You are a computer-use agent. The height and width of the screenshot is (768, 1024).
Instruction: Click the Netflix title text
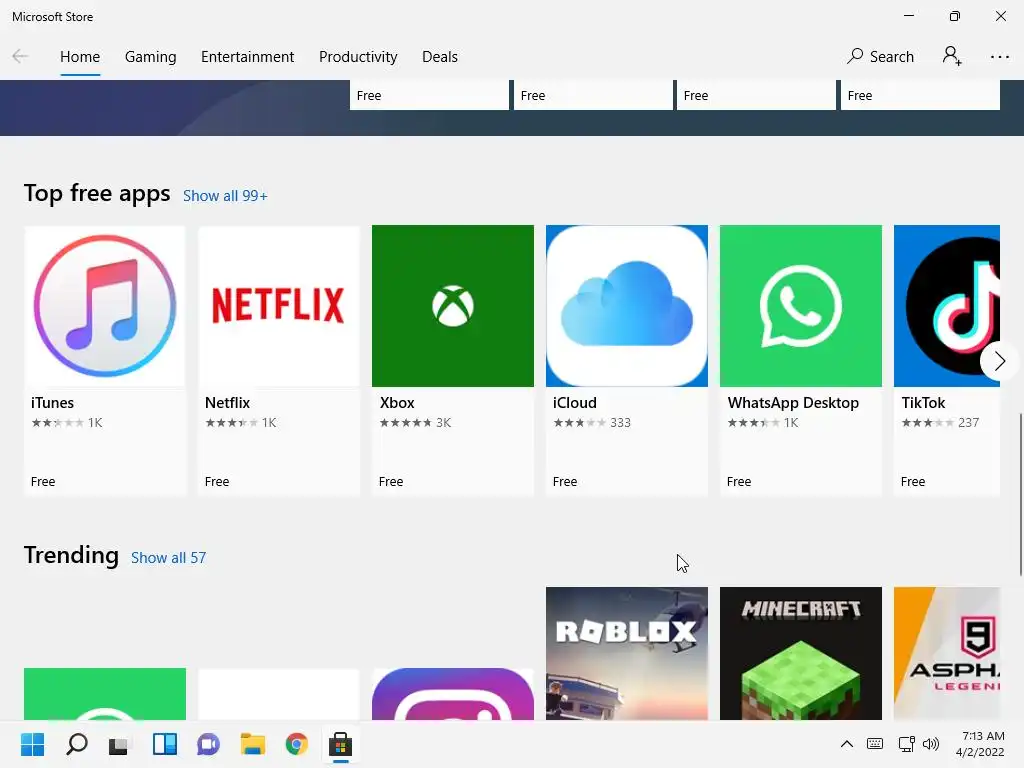pyautogui.click(x=227, y=403)
